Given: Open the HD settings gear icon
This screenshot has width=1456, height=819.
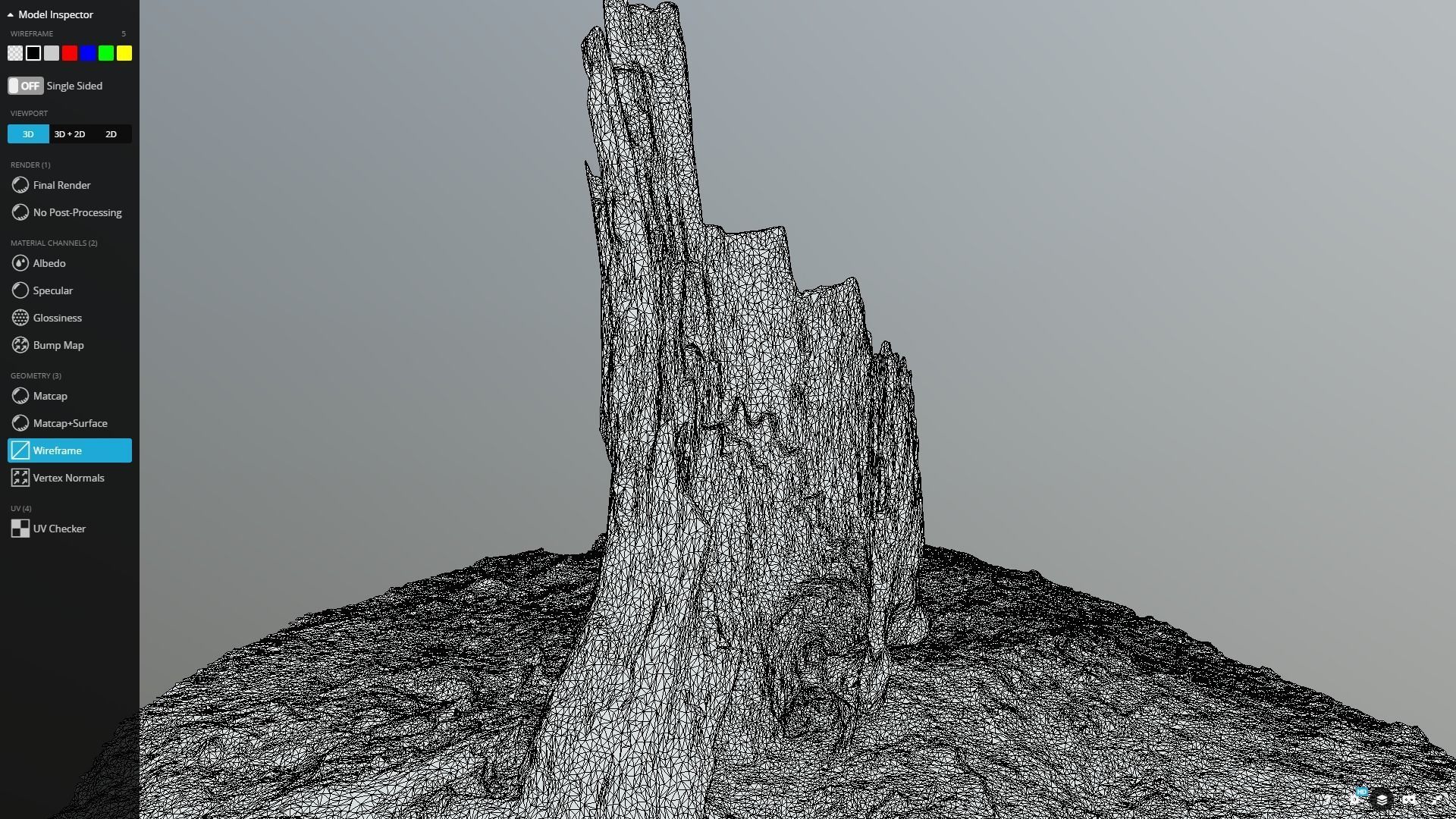Looking at the screenshot, I should (1356, 799).
